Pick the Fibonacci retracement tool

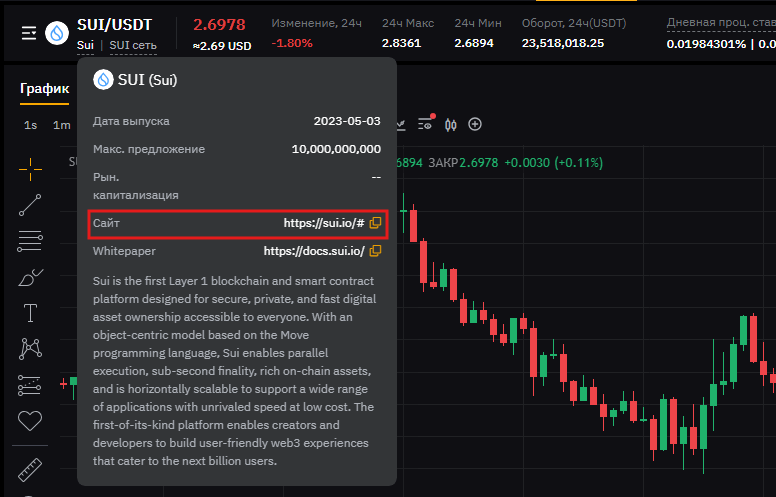[31, 240]
